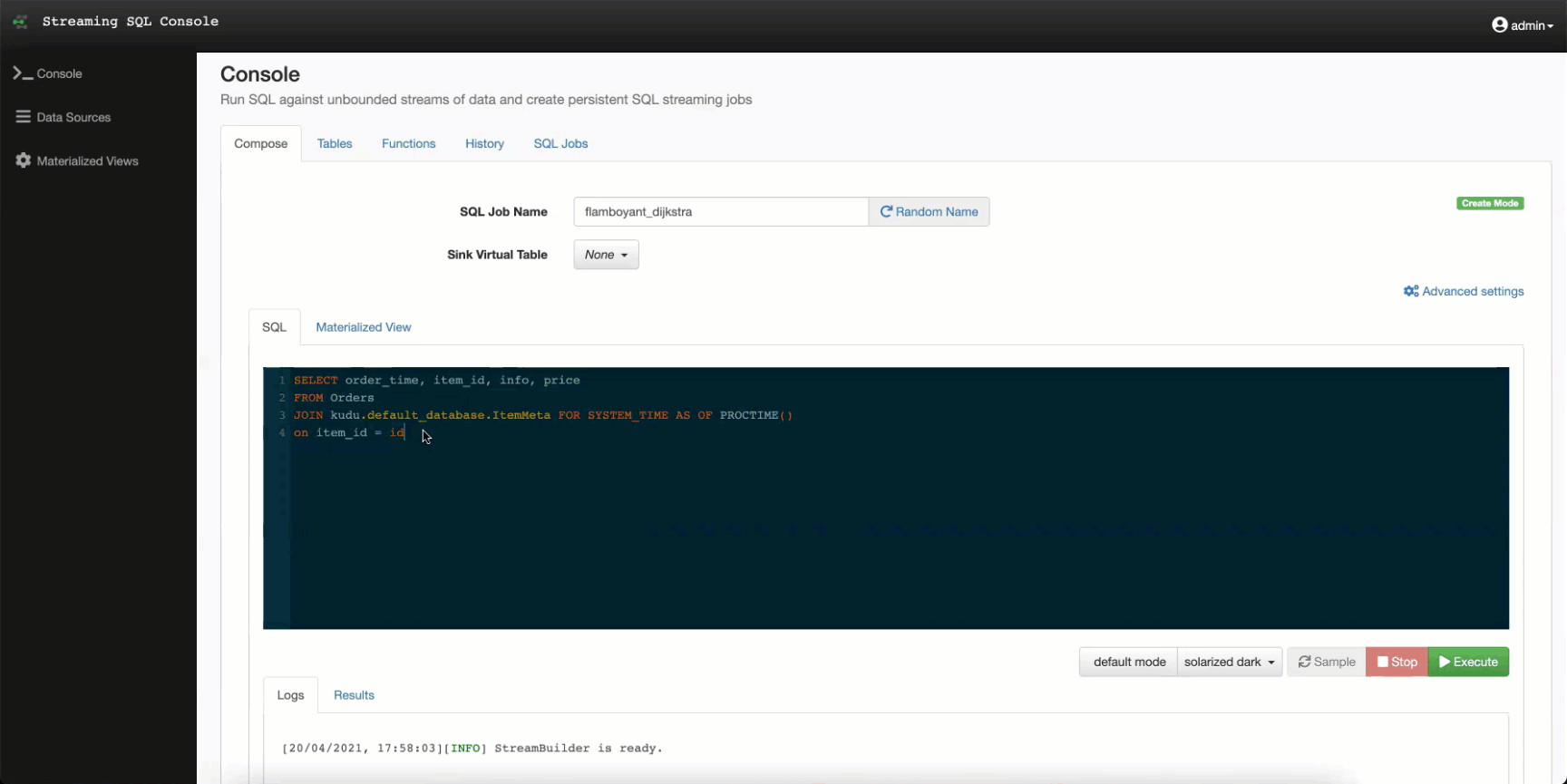Screen dimensions: 1567x784
Task: Open Materialized Views in the sidebar
Action: click(77, 160)
